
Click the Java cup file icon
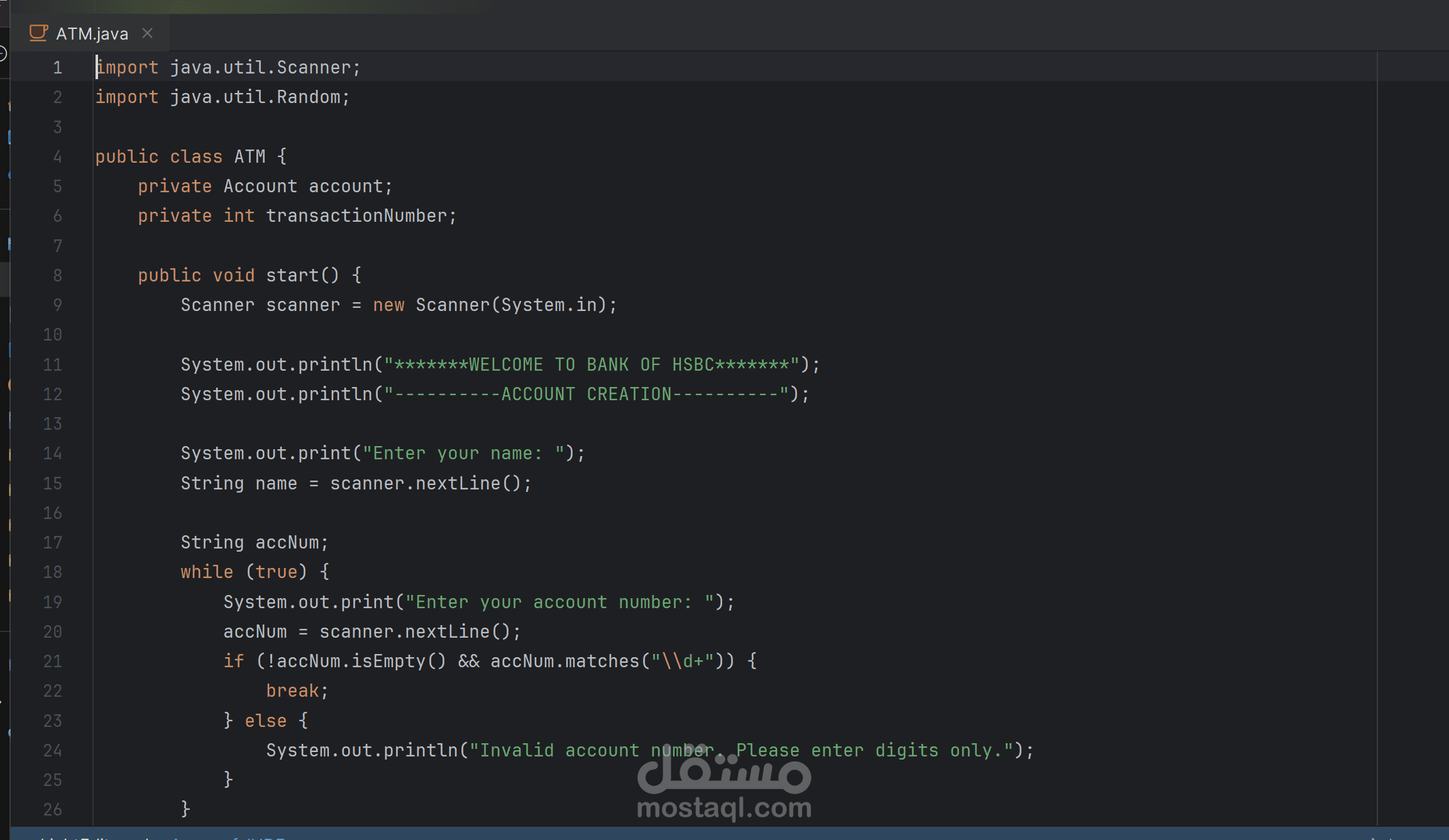[x=38, y=33]
